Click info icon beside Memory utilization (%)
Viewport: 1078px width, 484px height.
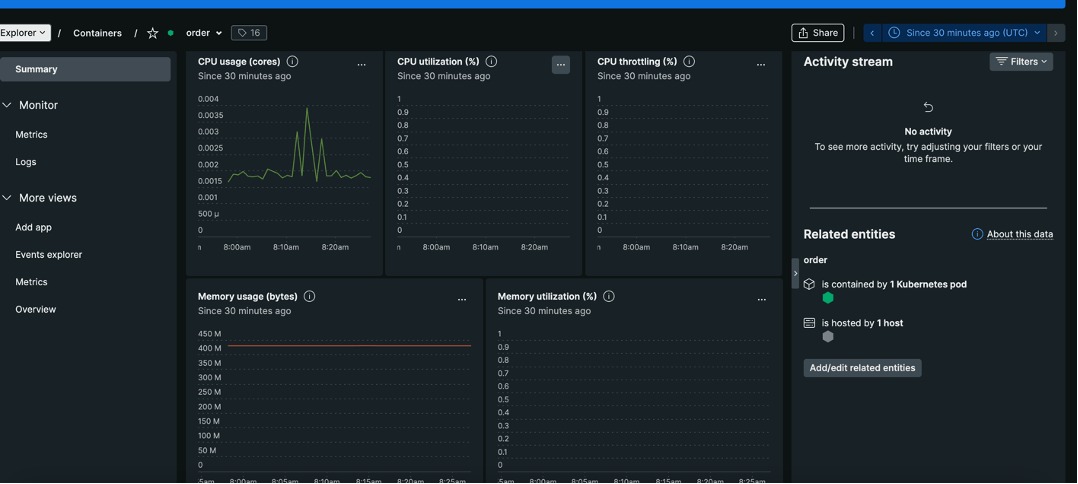[609, 297]
